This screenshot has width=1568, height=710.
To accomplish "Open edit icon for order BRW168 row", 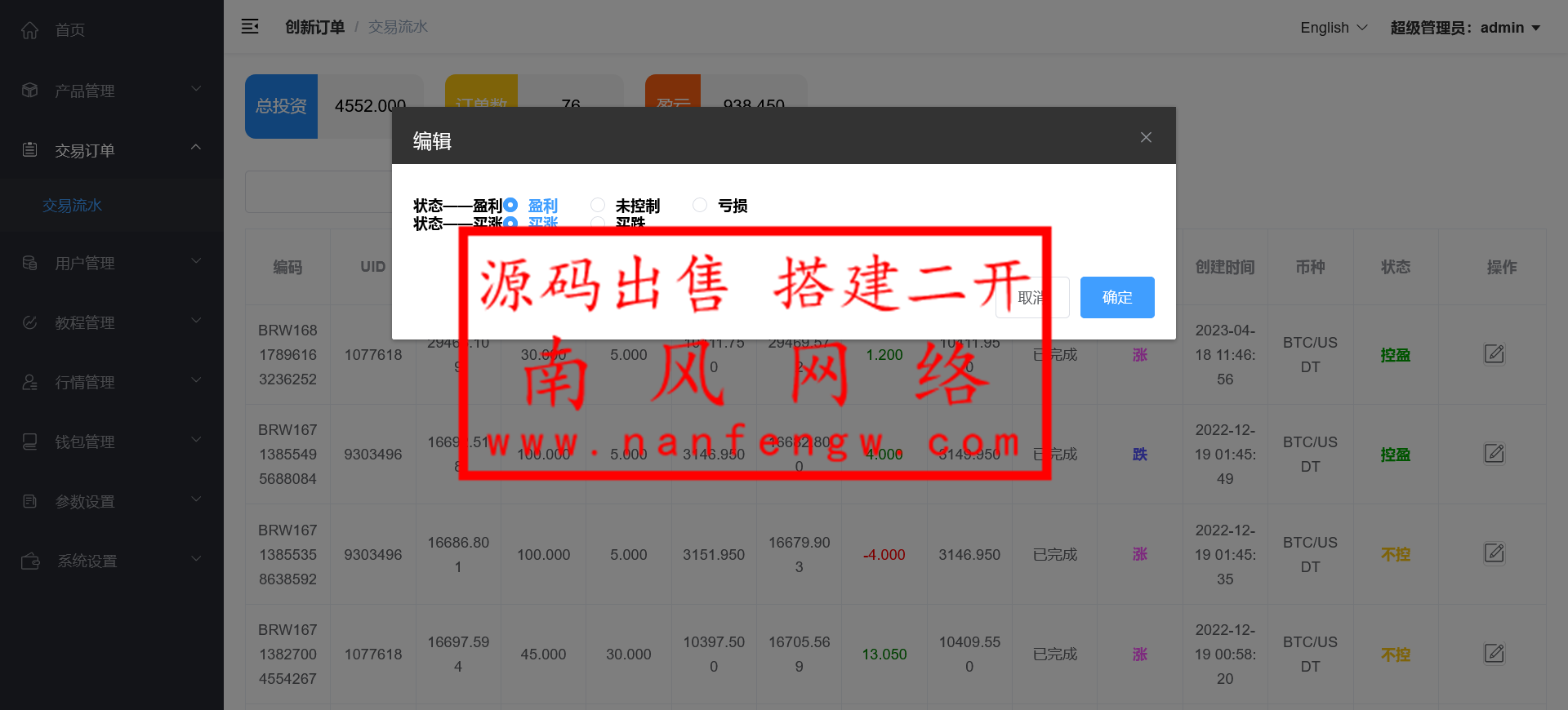I will [1494, 354].
